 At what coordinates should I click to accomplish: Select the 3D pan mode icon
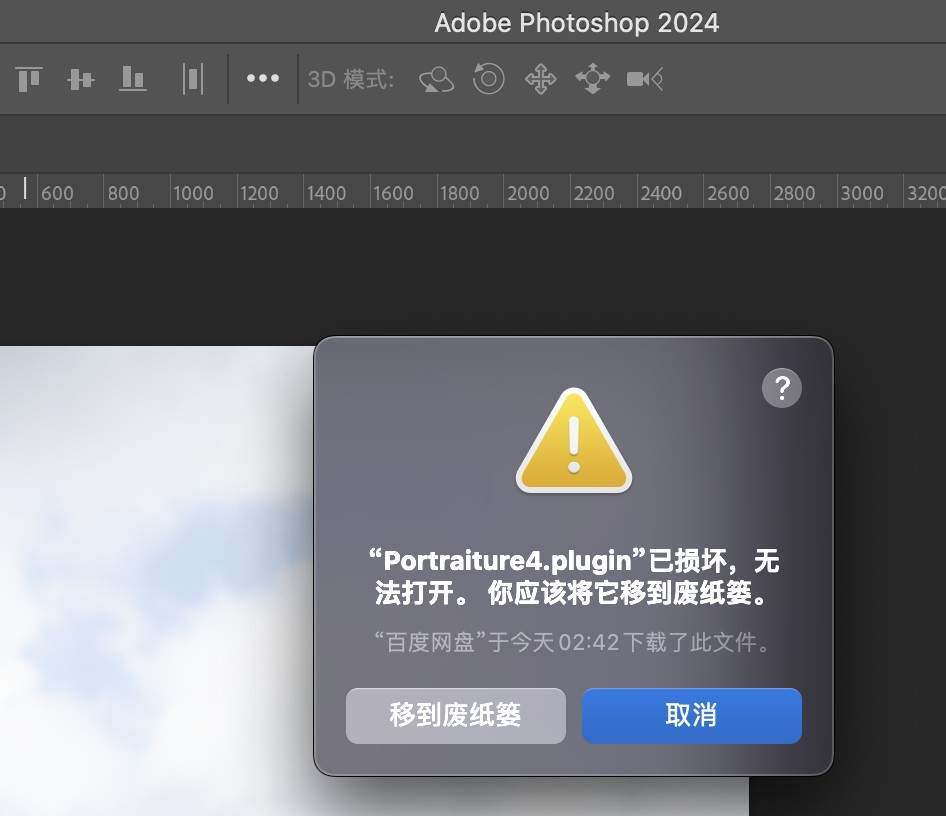[540, 79]
